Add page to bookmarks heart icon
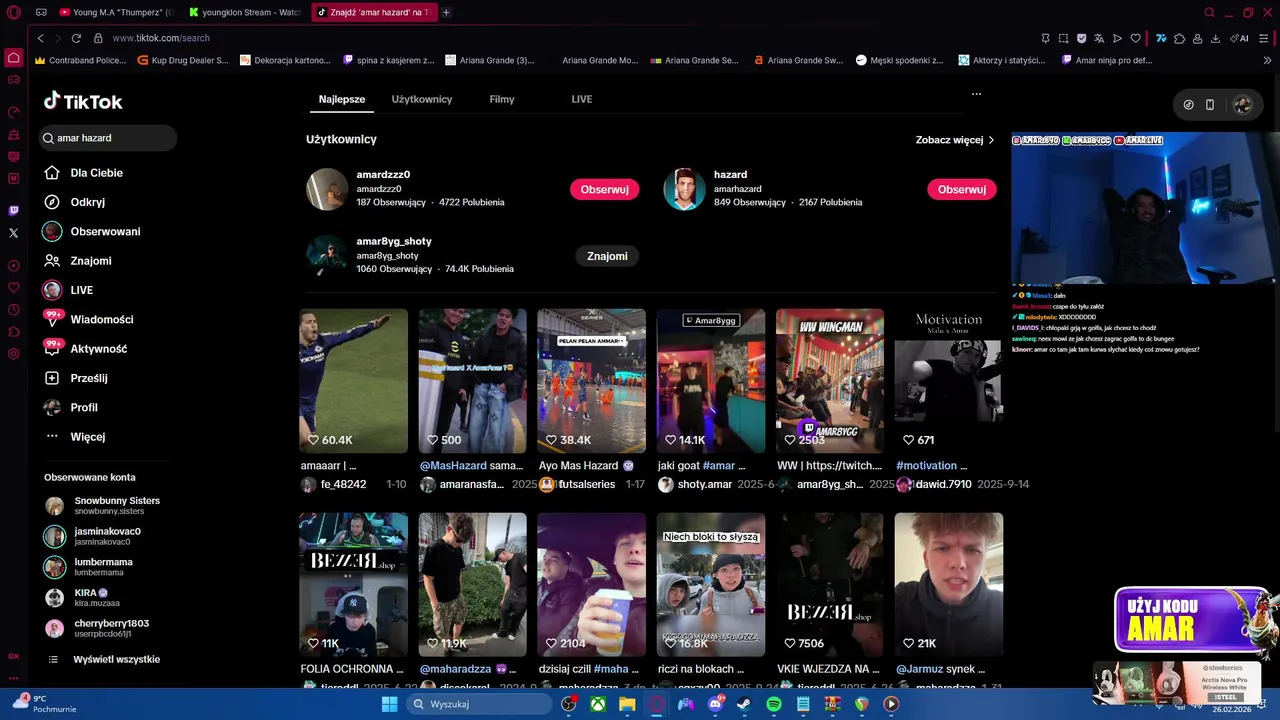 click(1135, 38)
